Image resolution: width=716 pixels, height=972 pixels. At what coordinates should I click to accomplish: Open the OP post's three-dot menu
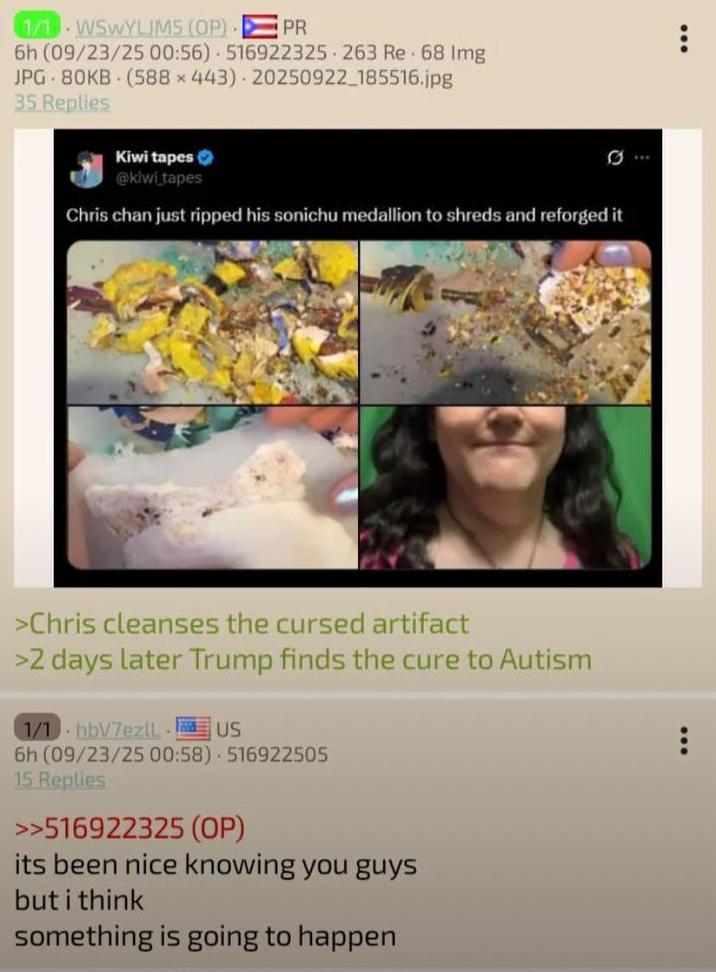click(684, 38)
